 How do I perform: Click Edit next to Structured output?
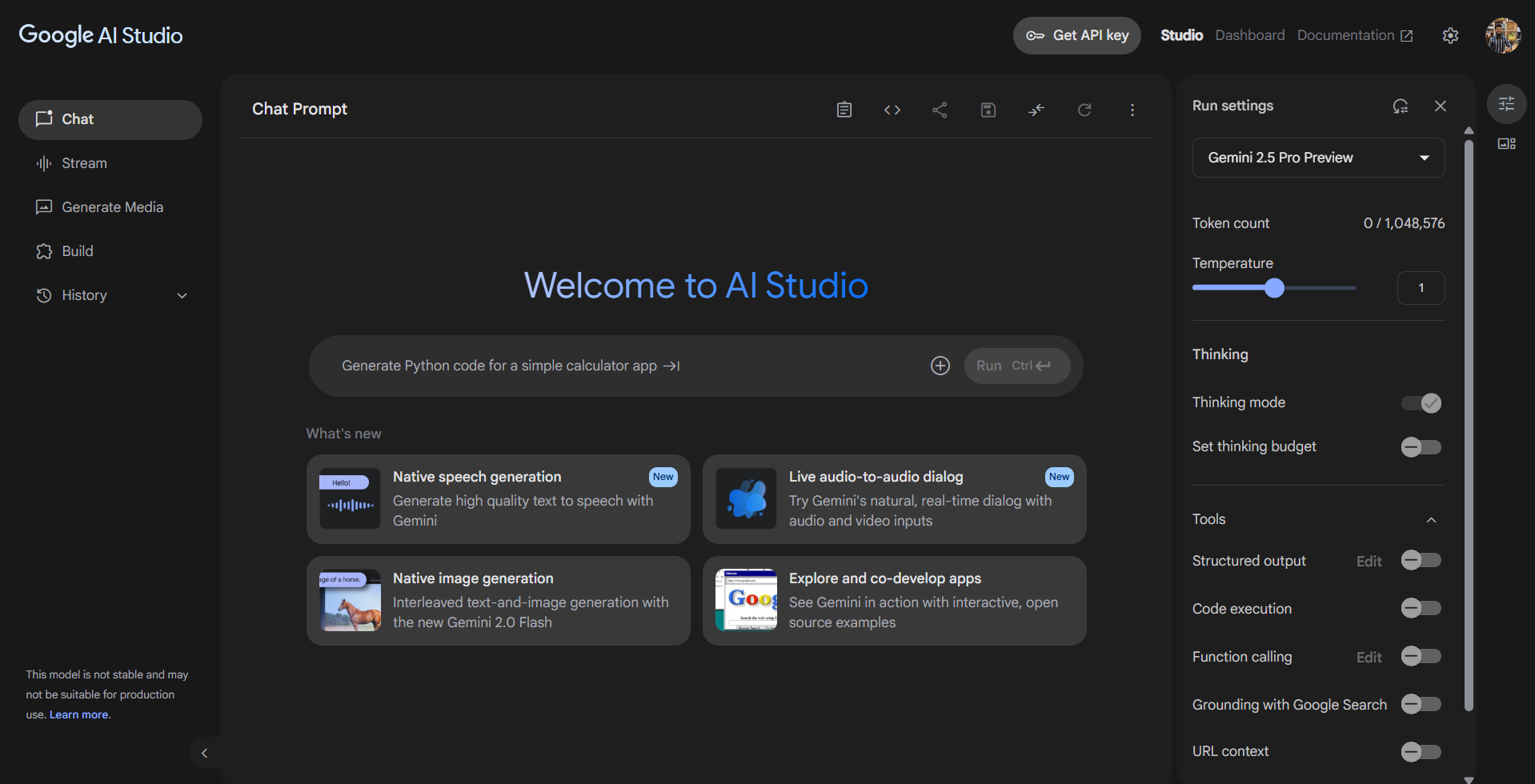click(1369, 562)
